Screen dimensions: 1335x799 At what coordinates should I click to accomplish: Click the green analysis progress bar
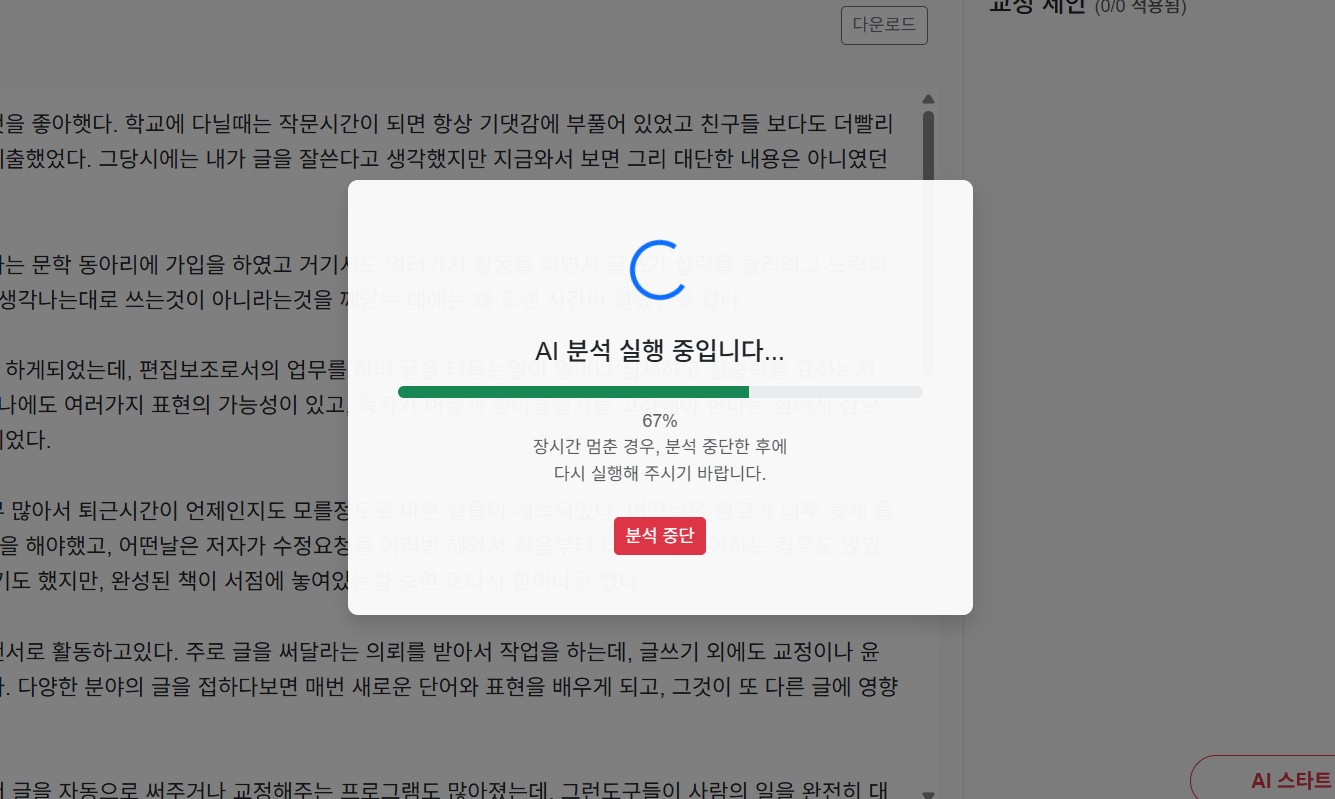click(x=660, y=392)
